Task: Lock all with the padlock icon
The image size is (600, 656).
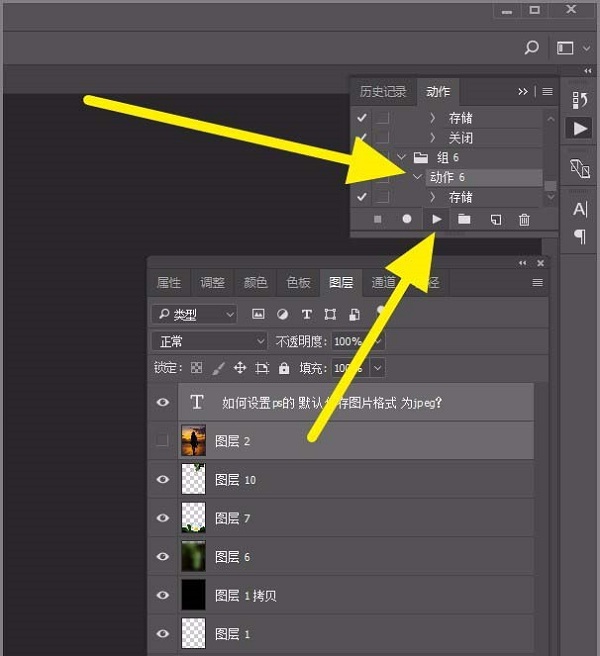Action: pos(284,368)
